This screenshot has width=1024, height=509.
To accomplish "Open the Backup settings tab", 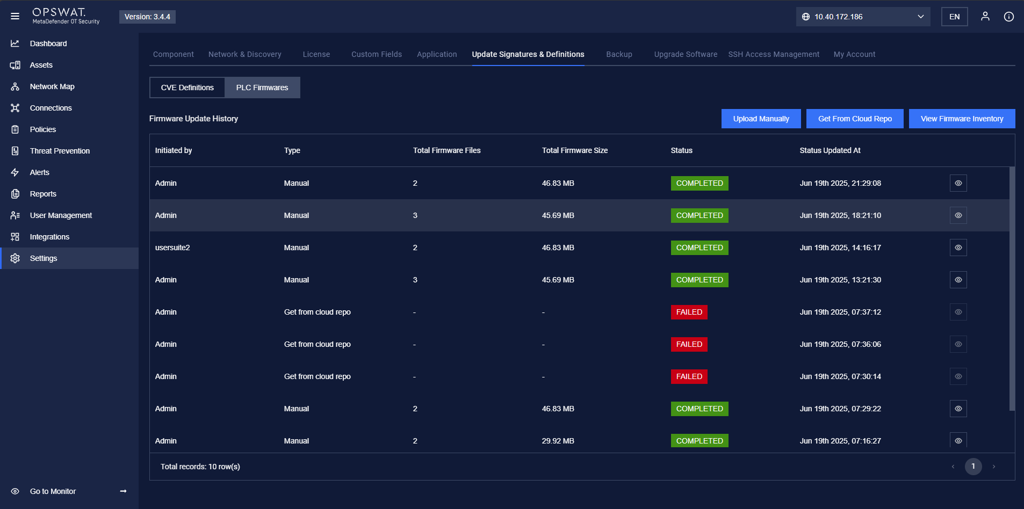I will [x=619, y=54].
